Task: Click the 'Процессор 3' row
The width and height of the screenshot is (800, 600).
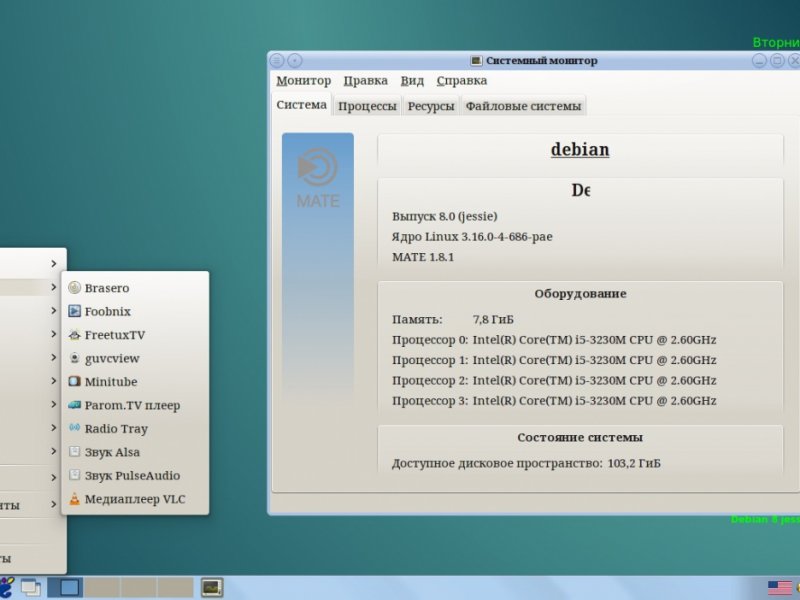Action: click(554, 401)
